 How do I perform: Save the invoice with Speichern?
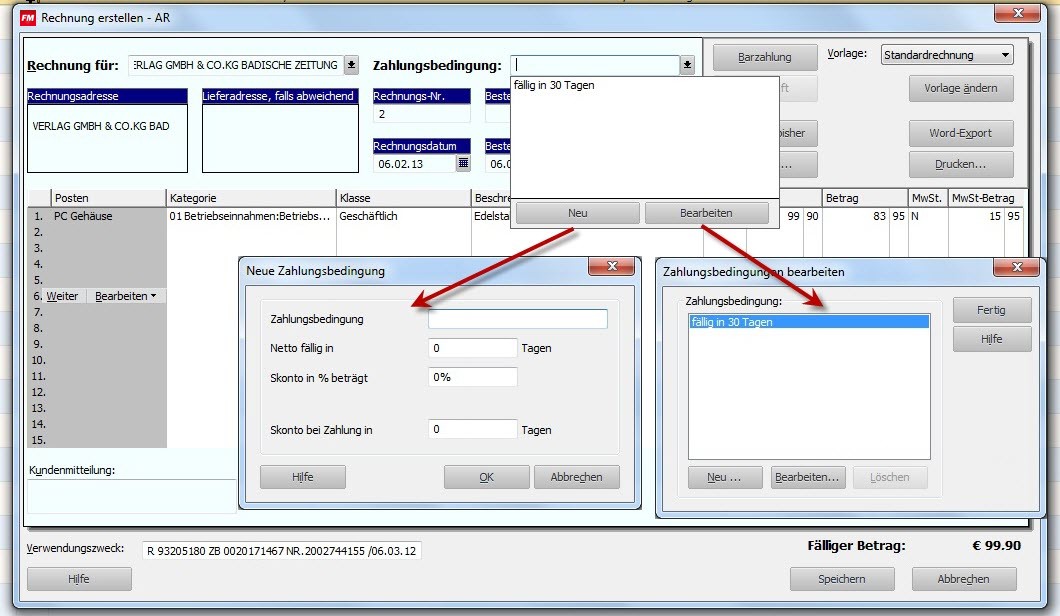pyautogui.click(x=841, y=579)
